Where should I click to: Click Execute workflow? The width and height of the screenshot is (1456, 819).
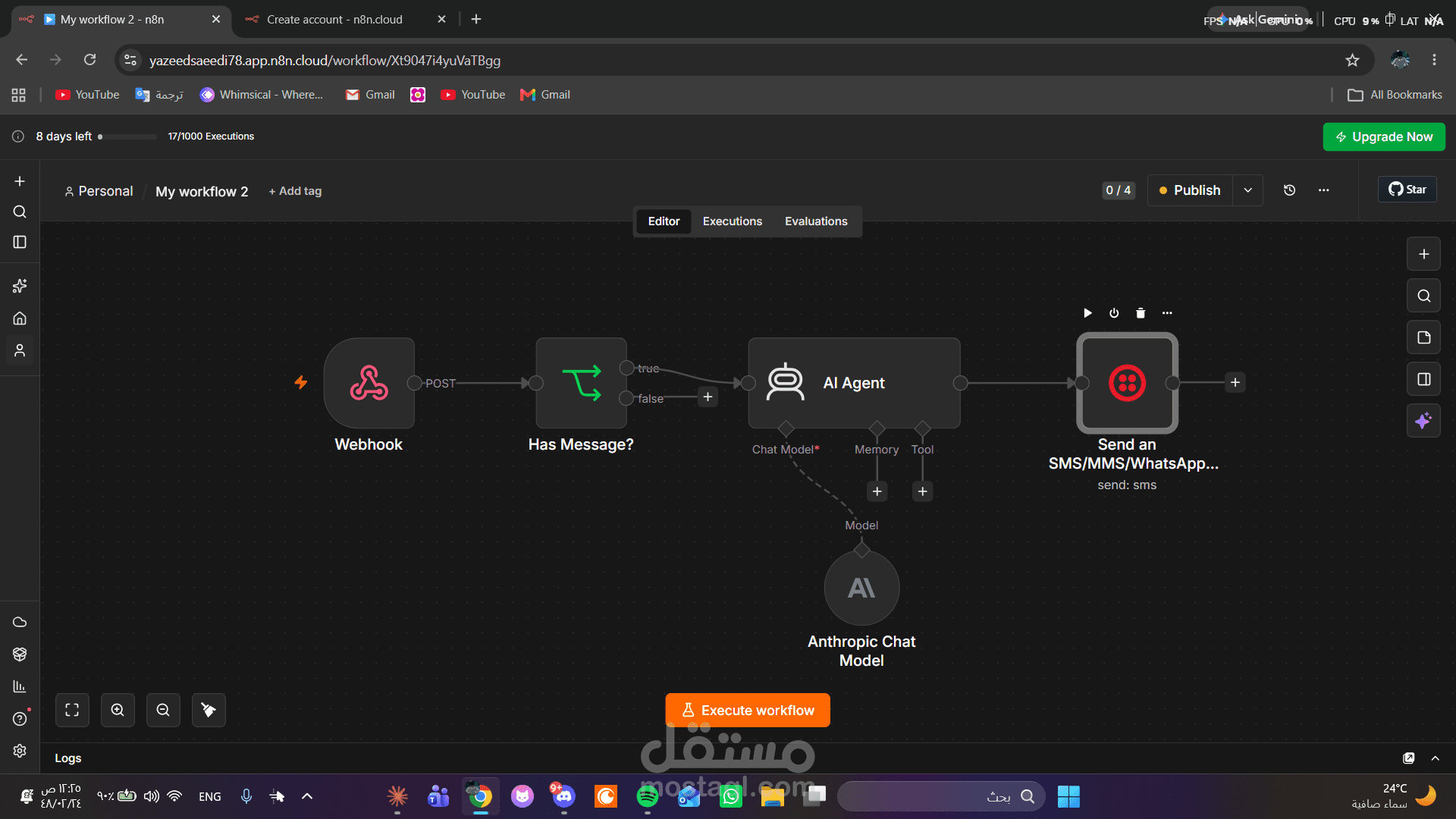748,711
